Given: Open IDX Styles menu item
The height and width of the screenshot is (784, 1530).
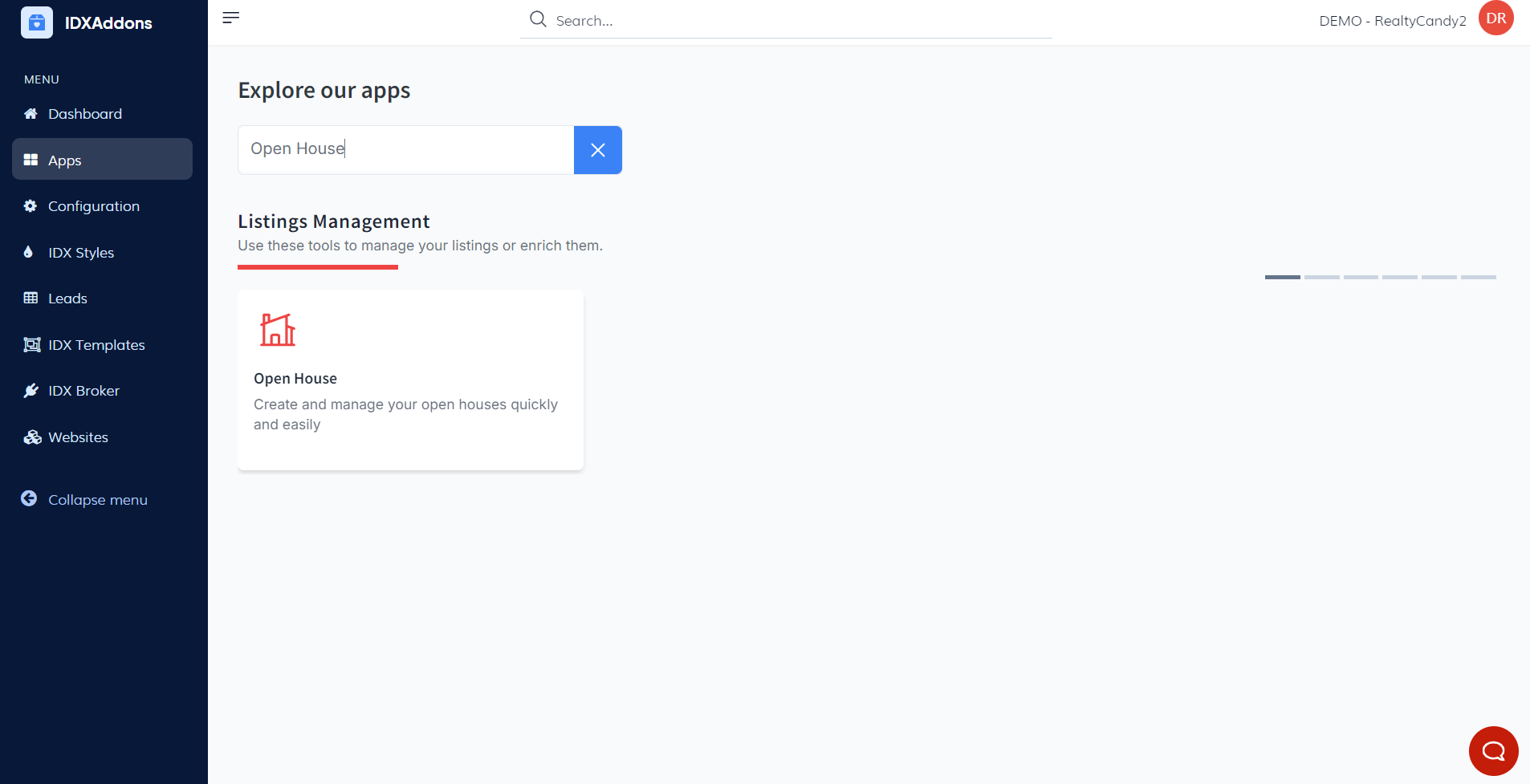Looking at the screenshot, I should 81,253.
